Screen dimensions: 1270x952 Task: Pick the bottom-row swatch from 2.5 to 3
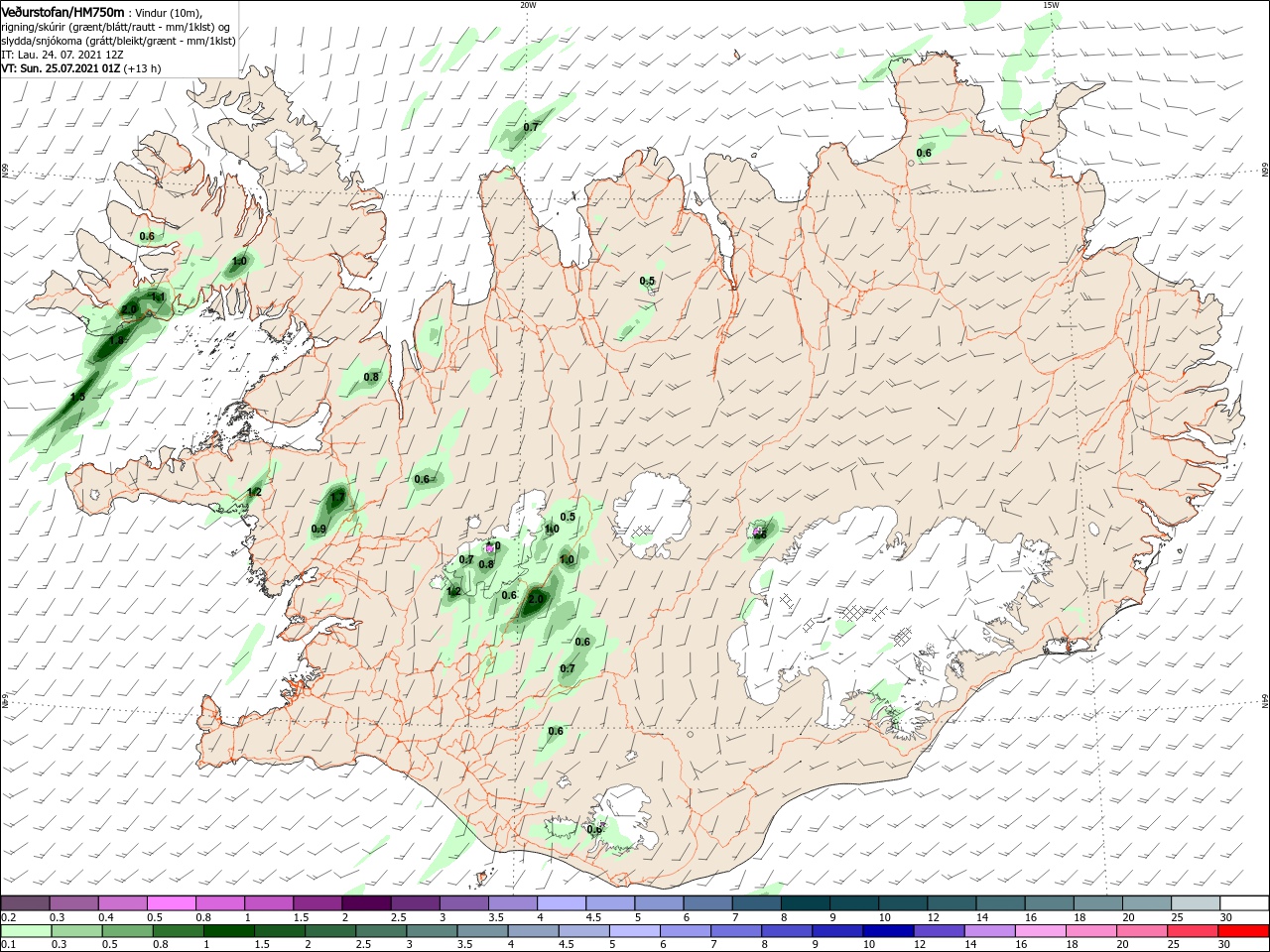[x=382, y=931]
